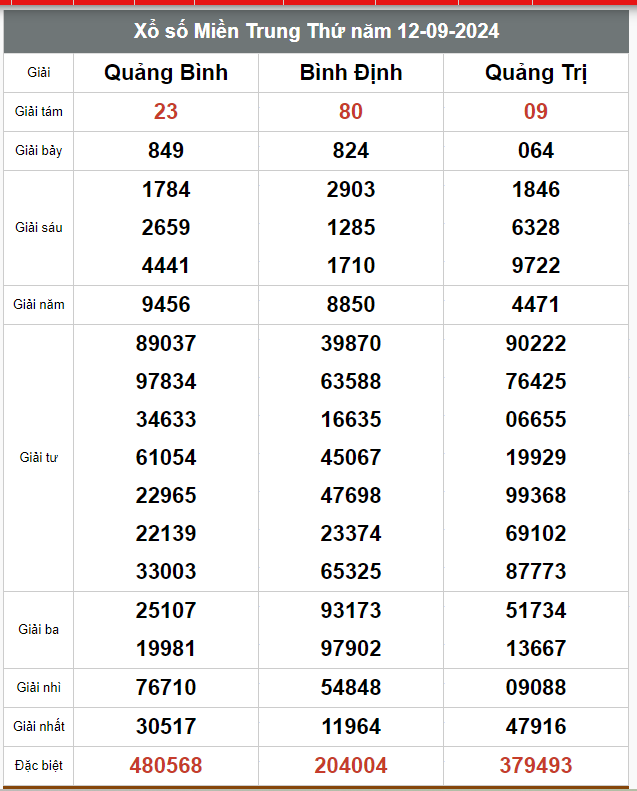Screen dimensions: 637x791
Task: Click special prize number 480568
Action: pyautogui.click(x=166, y=766)
